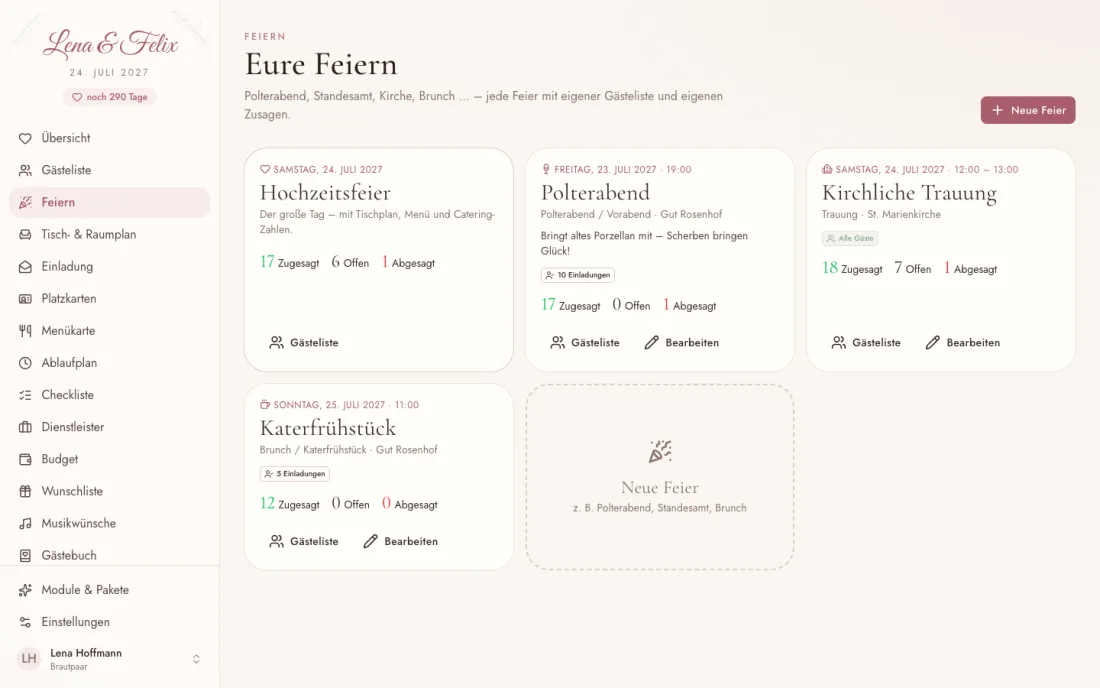Click the '10 Einladungen' badge
The height and width of the screenshot is (688, 1100).
(x=577, y=275)
